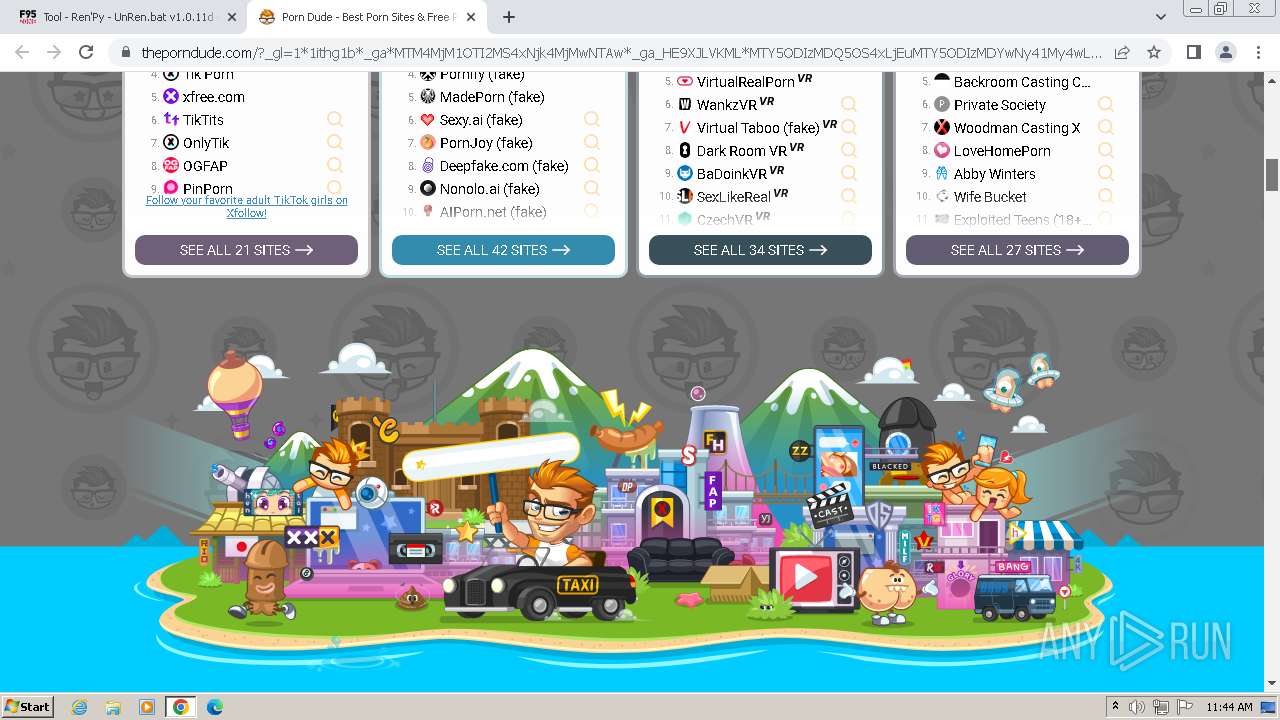
Task: Open the Chrome profile avatar
Action: (1226, 52)
